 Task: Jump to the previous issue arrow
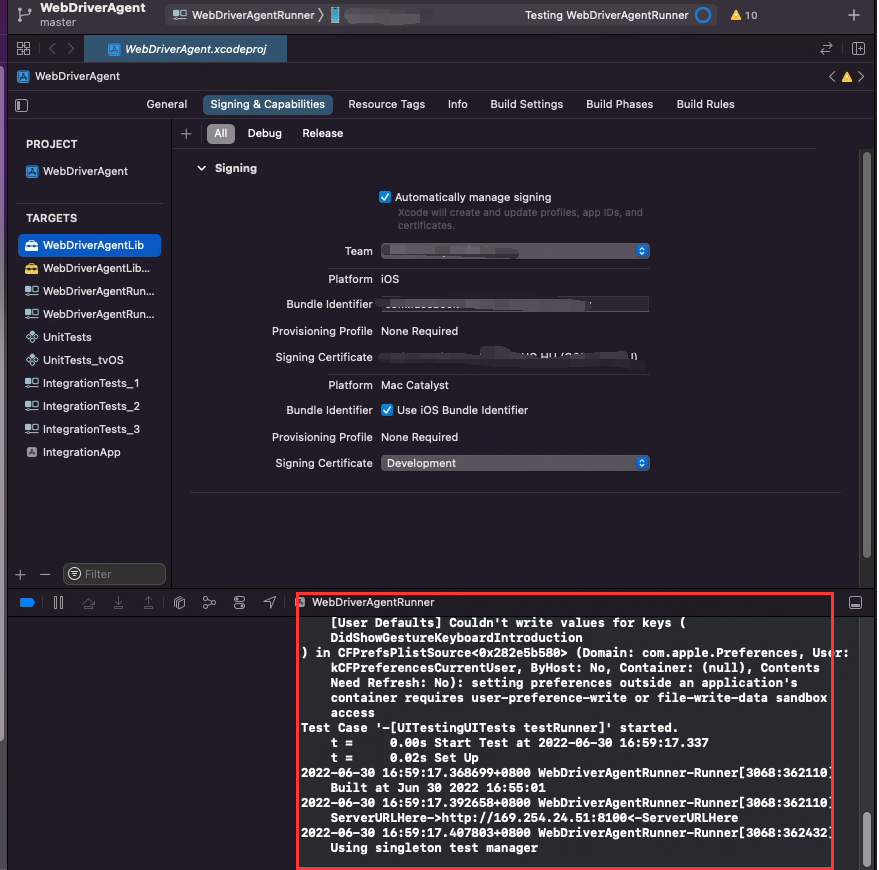click(832, 77)
